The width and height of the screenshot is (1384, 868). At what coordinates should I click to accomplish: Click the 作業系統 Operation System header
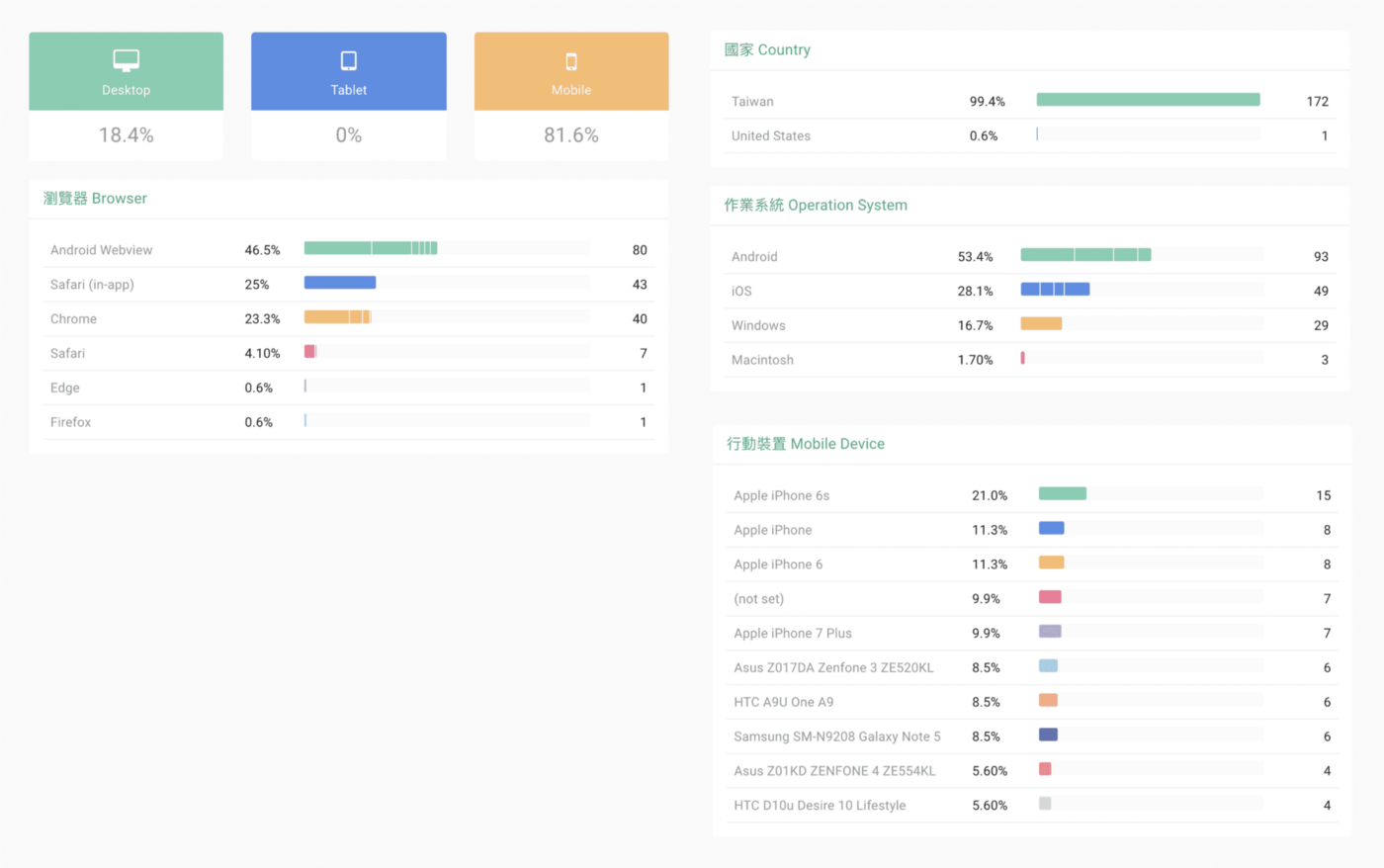(x=816, y=205)
